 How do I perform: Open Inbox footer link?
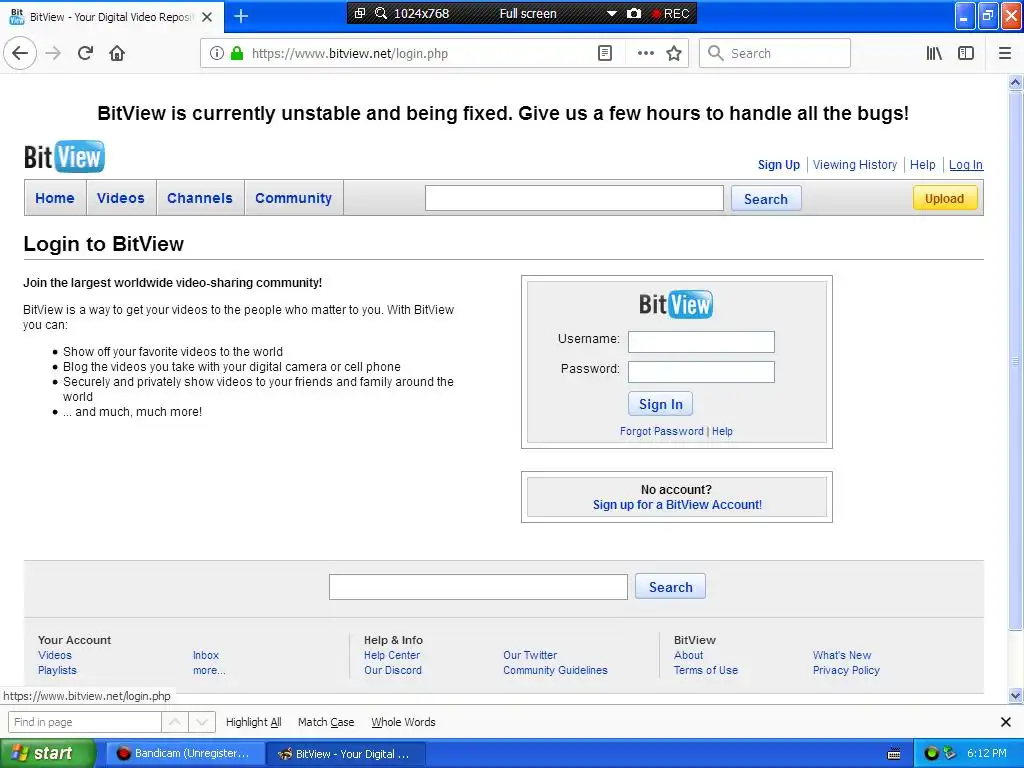coord(206,655)
